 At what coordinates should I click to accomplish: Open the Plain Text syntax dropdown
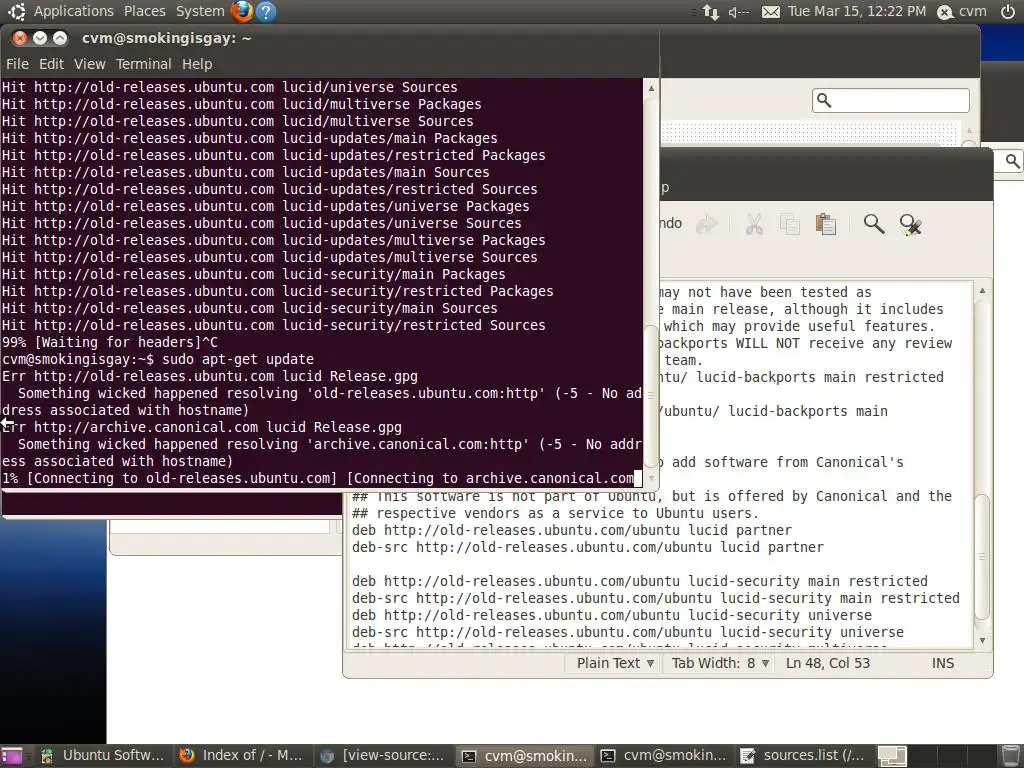pyautogui.click(x=615, y=663)
